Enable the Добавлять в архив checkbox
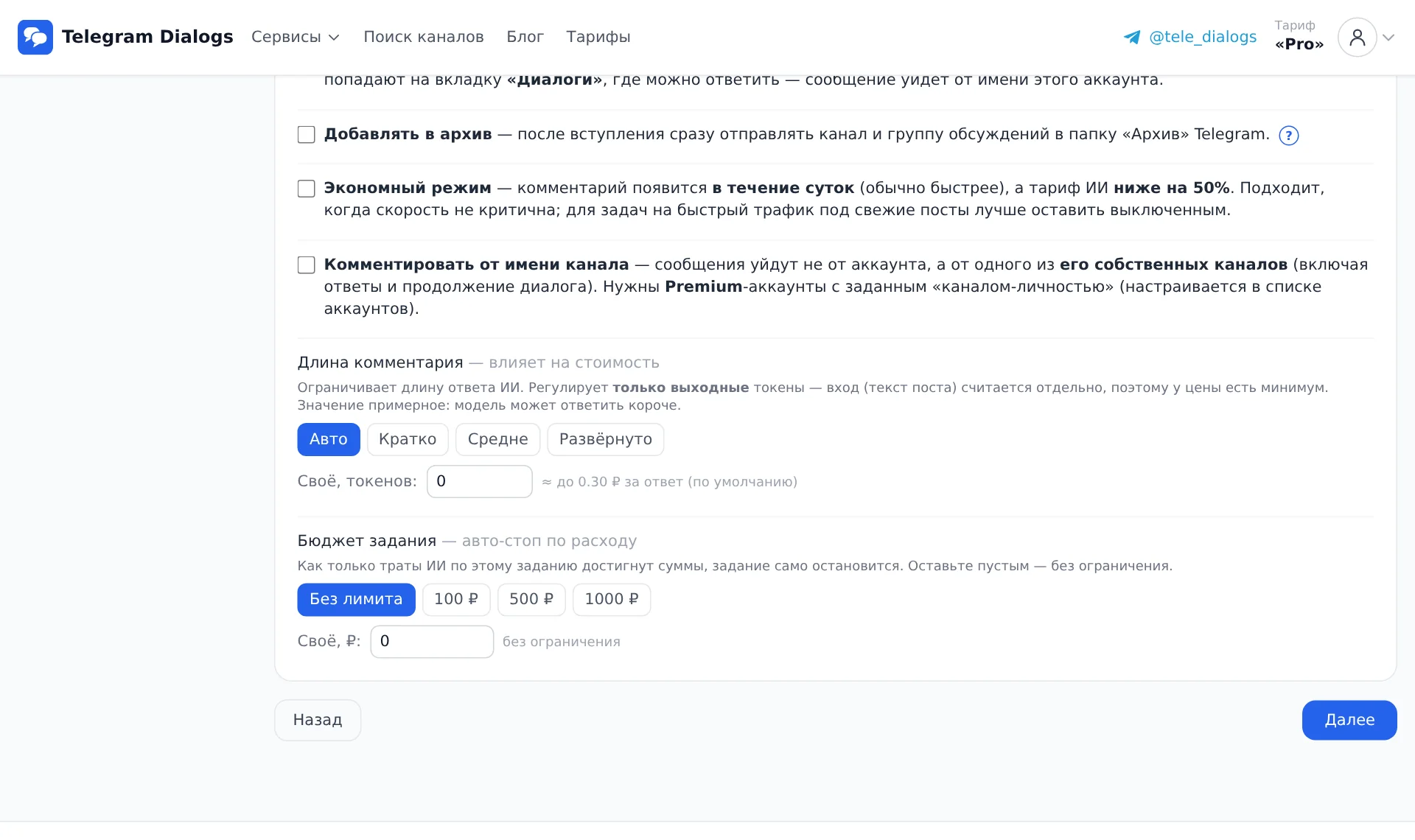This screenshot has height=840, width=1415. [306, 135]
